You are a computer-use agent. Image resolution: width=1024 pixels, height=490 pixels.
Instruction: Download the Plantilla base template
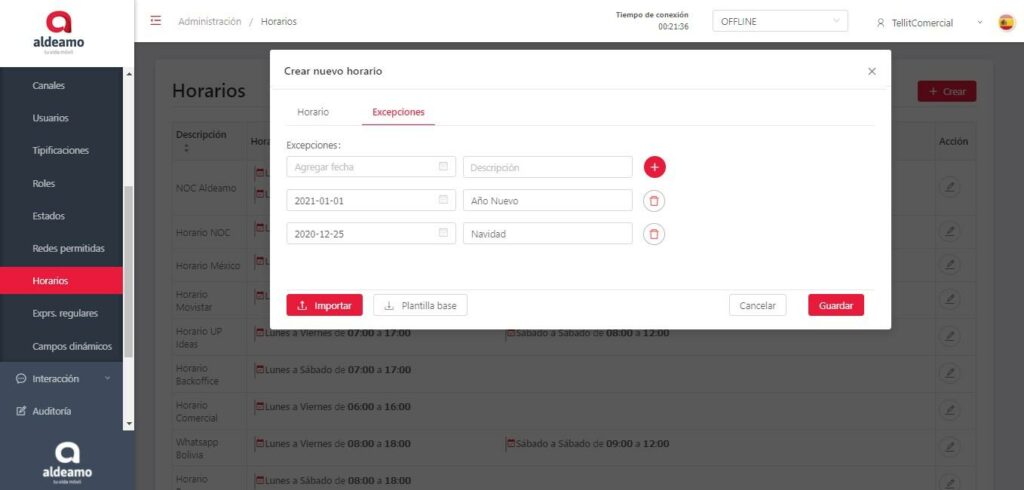click(x=420, y=305)
